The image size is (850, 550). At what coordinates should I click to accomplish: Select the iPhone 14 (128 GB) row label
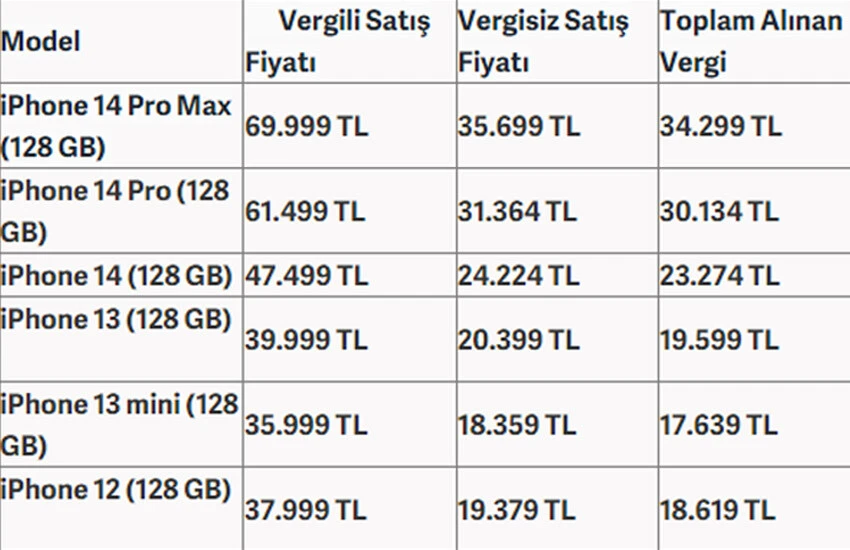116,274
